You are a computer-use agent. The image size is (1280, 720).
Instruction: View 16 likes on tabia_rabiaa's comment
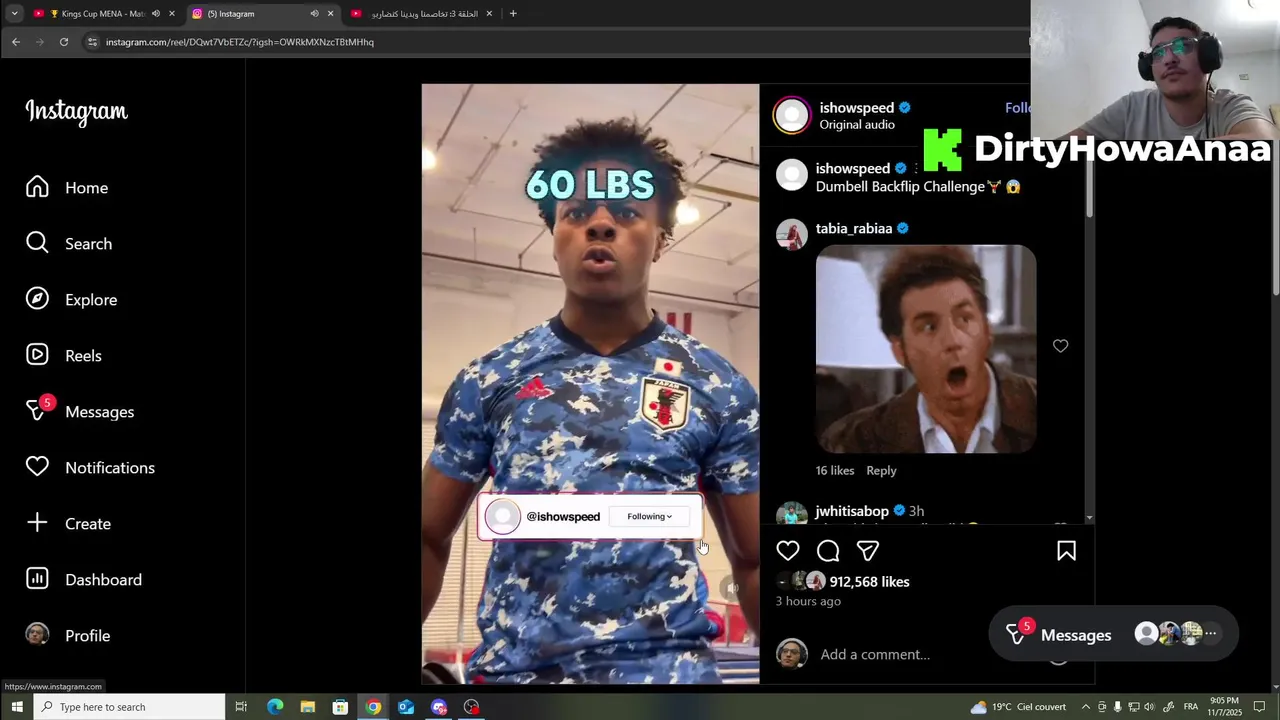point(835,471)
